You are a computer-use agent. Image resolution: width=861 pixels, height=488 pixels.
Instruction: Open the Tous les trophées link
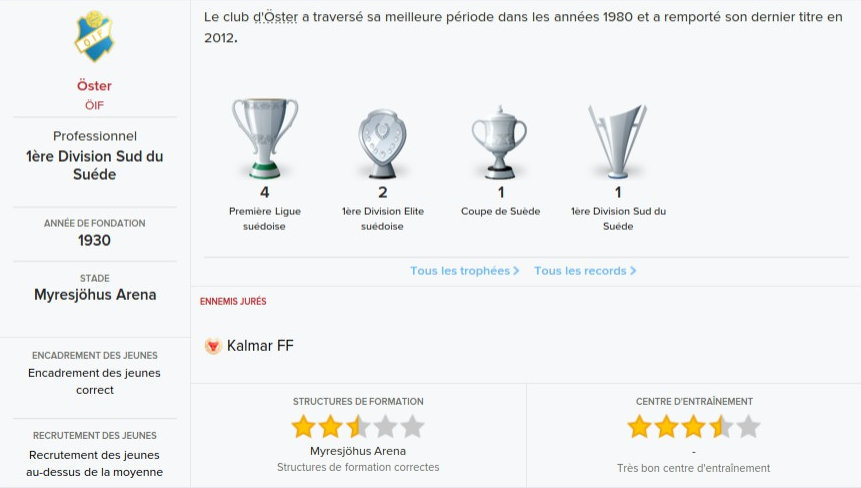459,271
